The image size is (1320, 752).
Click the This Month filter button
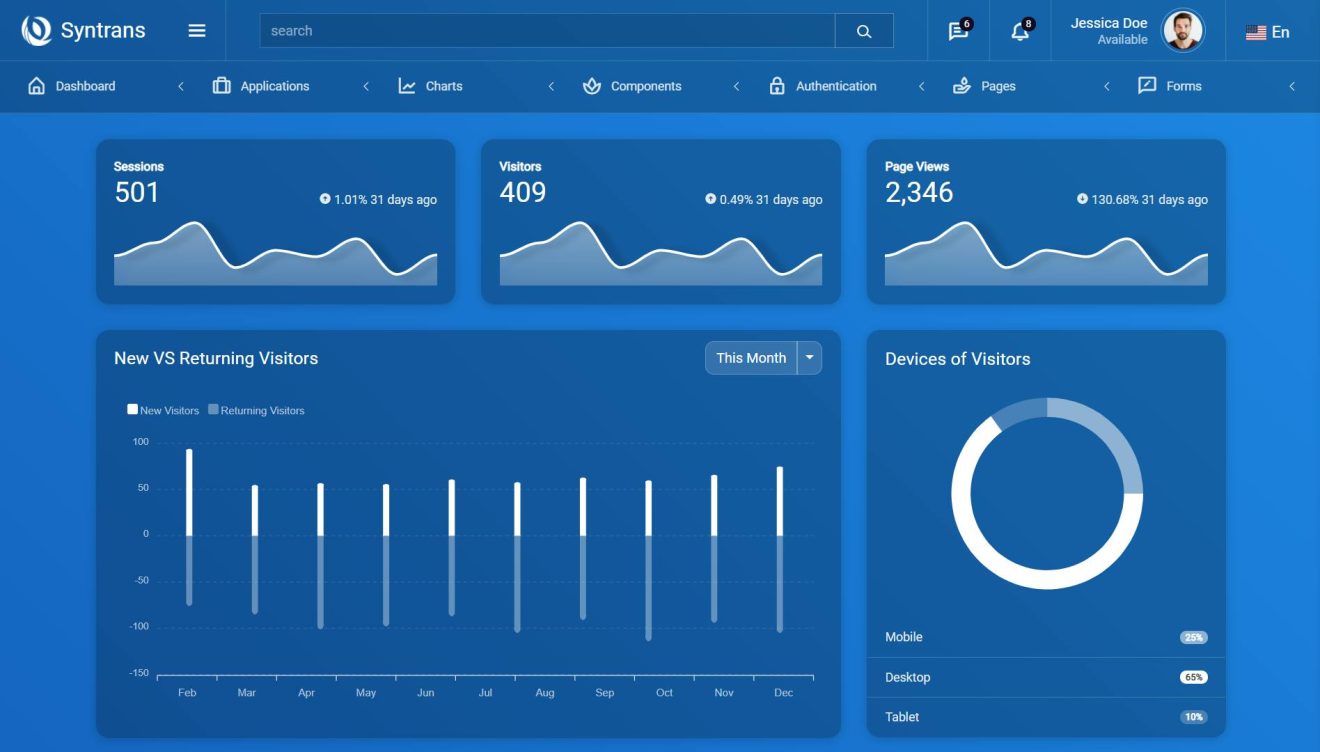pyautogui.click(x=750, y=357)
